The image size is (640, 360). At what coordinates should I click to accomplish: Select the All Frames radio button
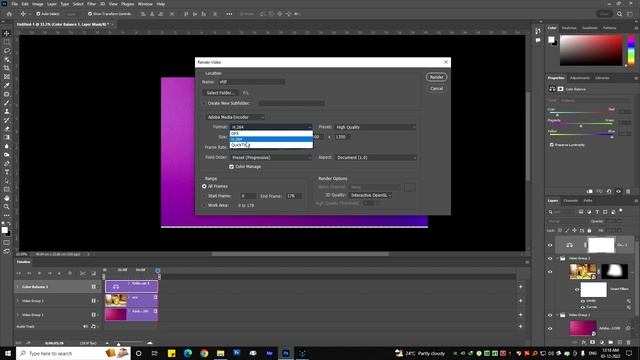[x=204, y=187]
